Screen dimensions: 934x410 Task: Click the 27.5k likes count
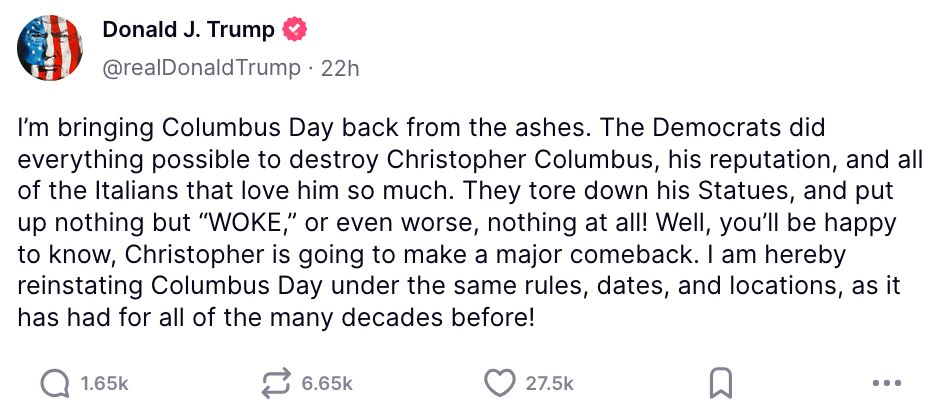(549, 383)
